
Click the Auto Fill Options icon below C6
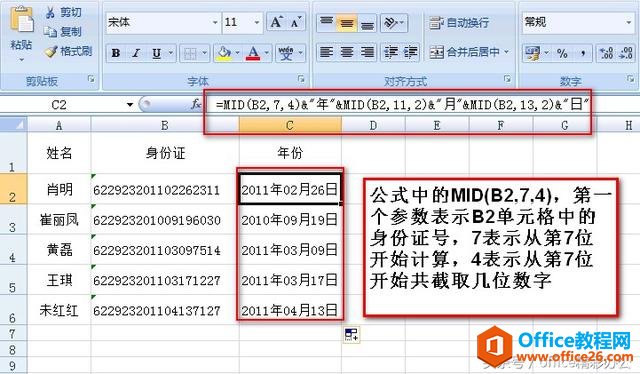[x=351, y=334]
